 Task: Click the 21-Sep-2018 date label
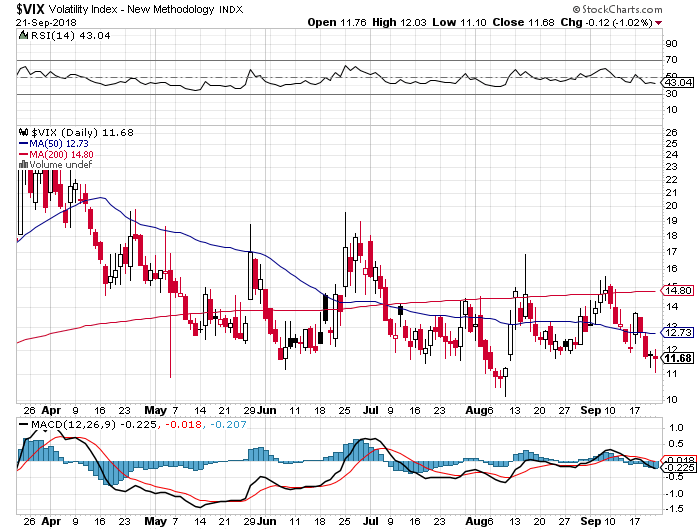point(46,22)
